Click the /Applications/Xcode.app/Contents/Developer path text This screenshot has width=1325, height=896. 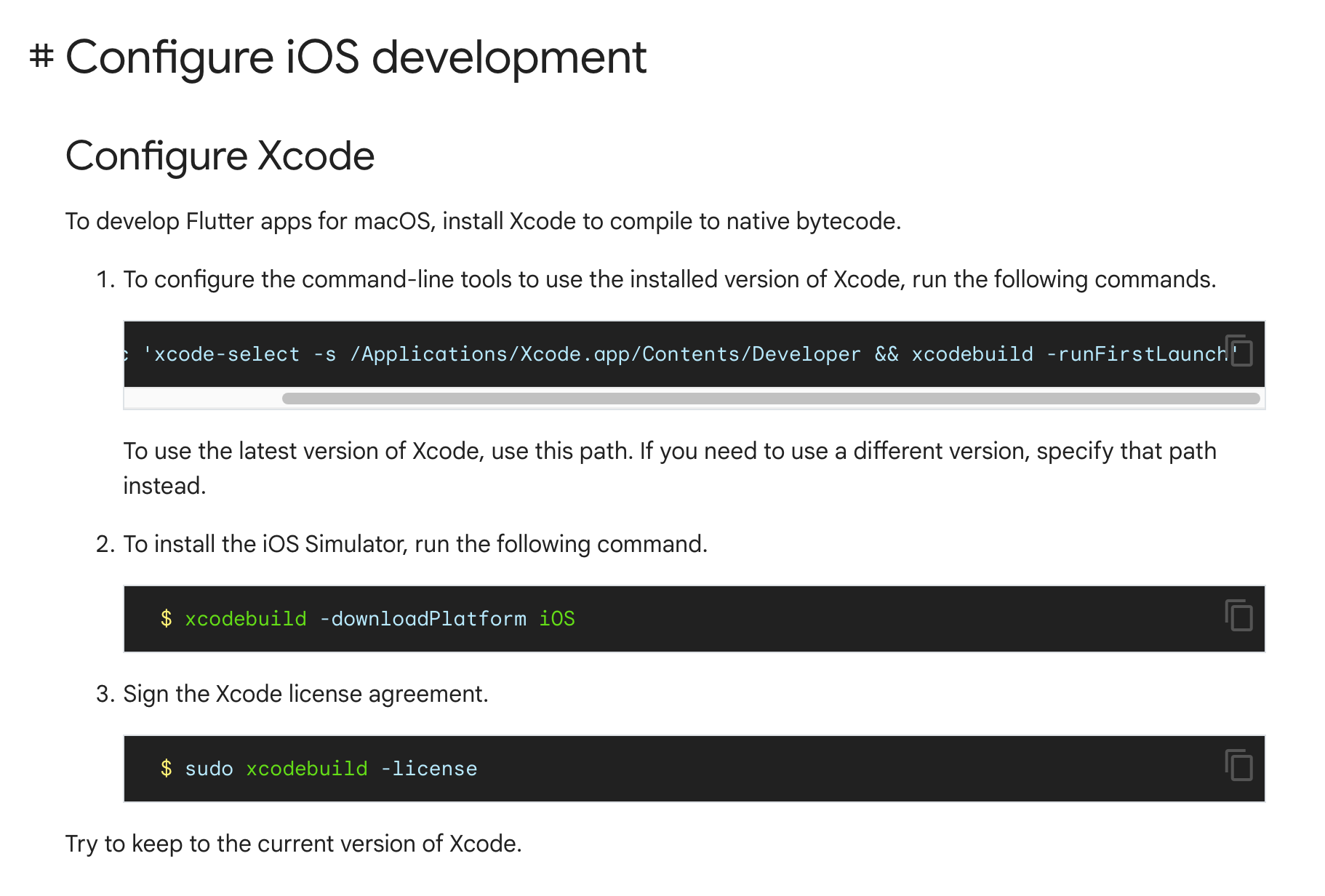click(x=605, y=354)
